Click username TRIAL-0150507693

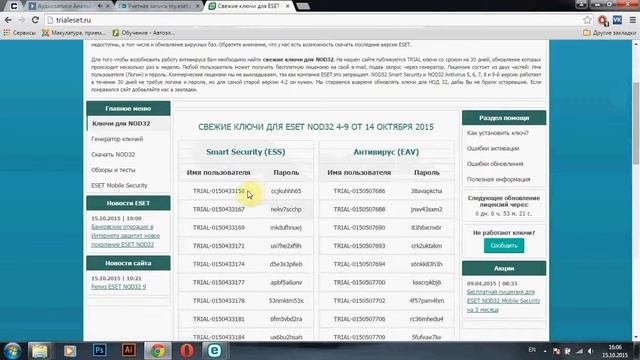pyautogui.click(x=359, y=246)
